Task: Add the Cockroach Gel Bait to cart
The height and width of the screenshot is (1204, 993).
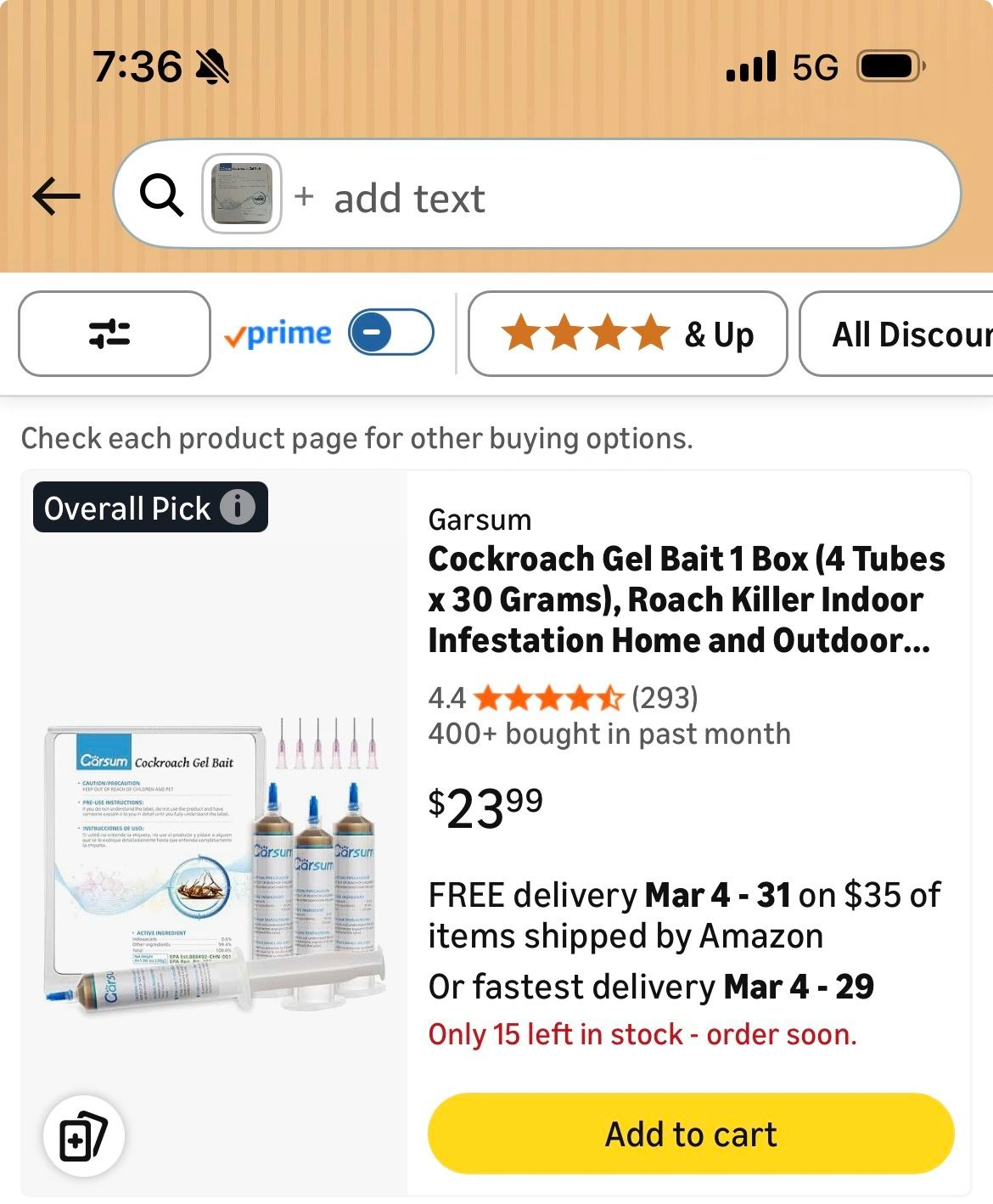Action: [691, 1134]
